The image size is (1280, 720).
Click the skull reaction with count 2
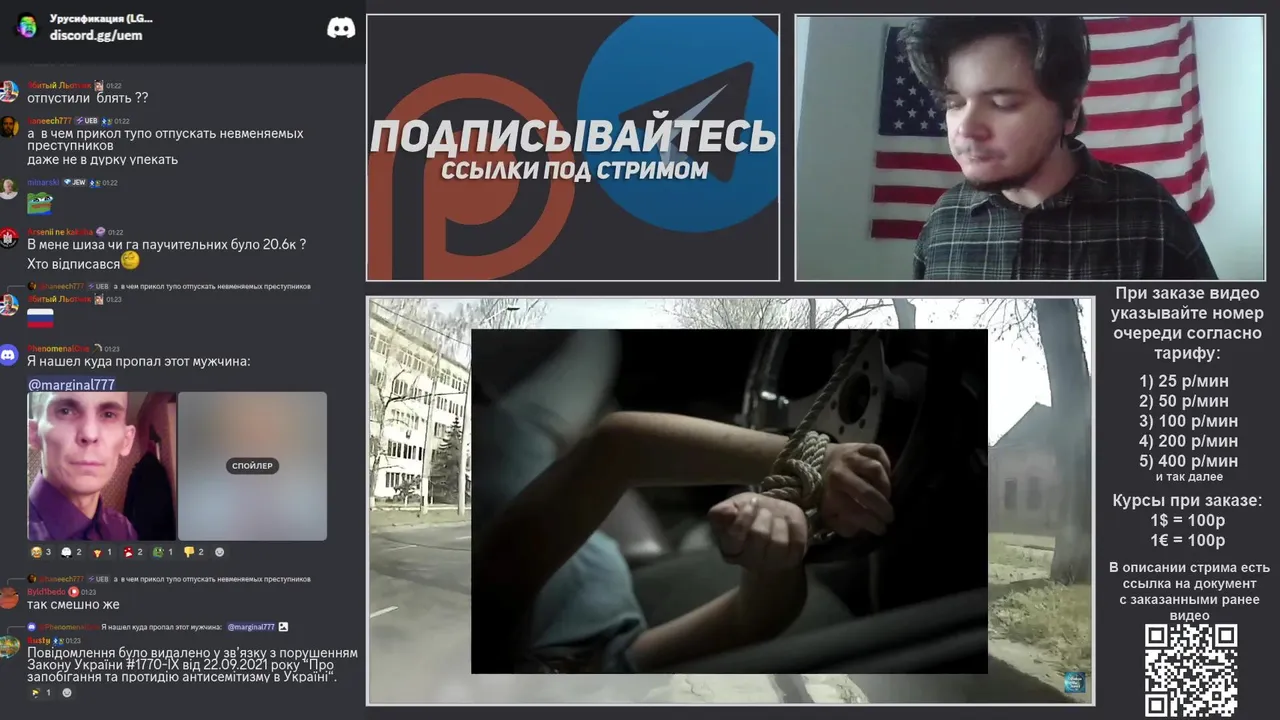(71, 552)
